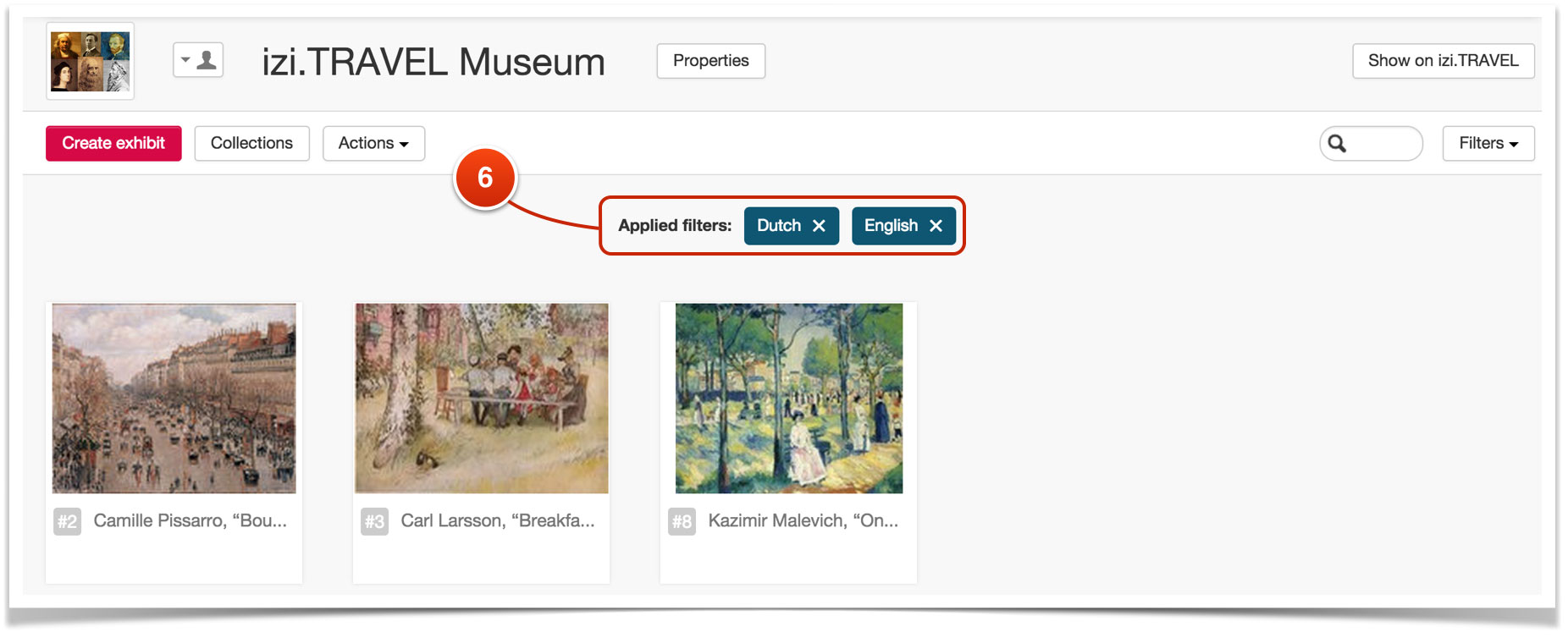Click title "Carl Larsson, “Breakfa..."
Screen dimensions: 1568x638
pos(498,520)
